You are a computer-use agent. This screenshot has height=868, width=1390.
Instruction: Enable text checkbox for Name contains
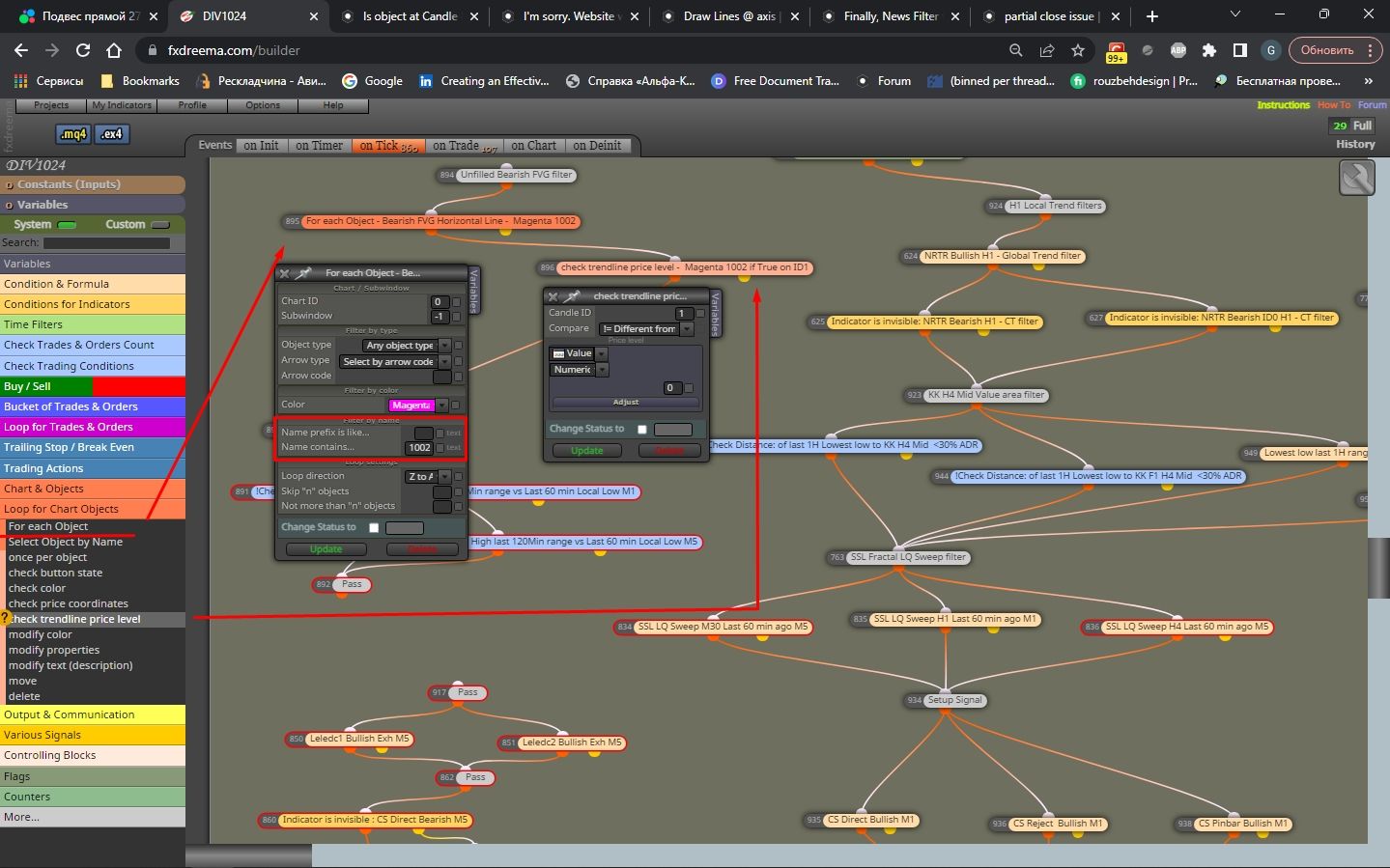click(440, 448)
